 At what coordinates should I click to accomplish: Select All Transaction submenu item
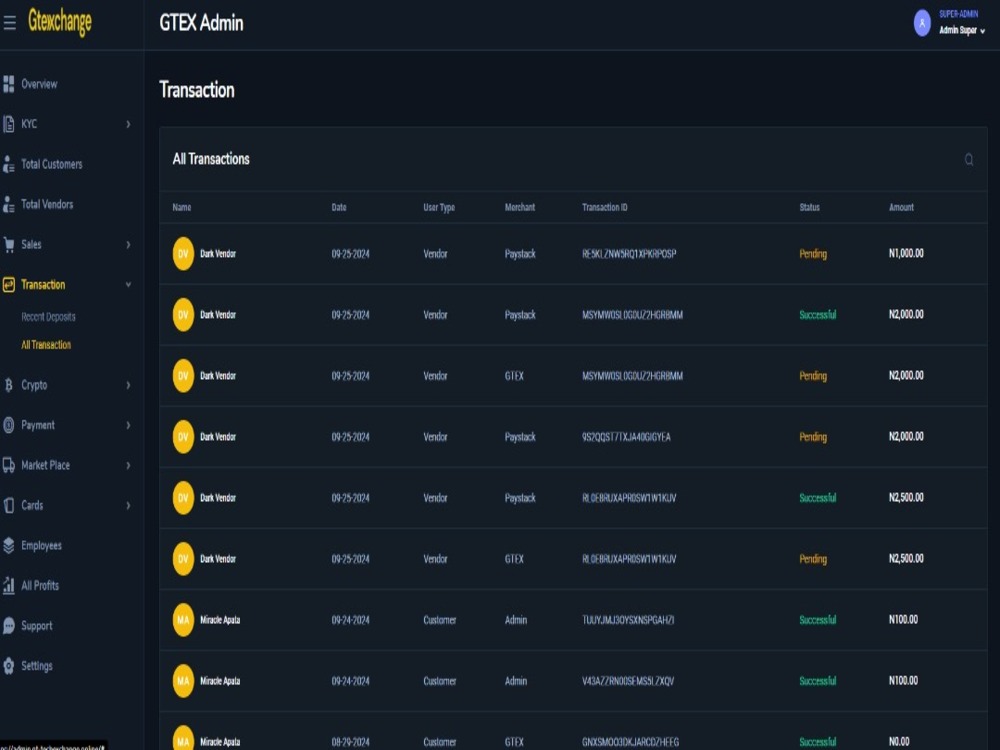click(46, 345)
